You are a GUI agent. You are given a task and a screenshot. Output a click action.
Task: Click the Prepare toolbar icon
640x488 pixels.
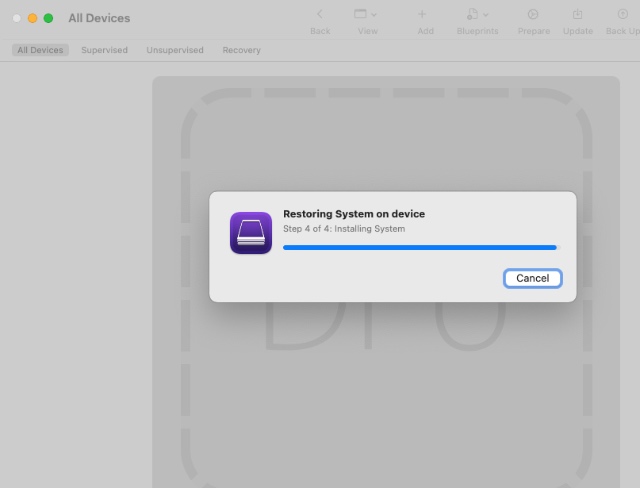533,14
